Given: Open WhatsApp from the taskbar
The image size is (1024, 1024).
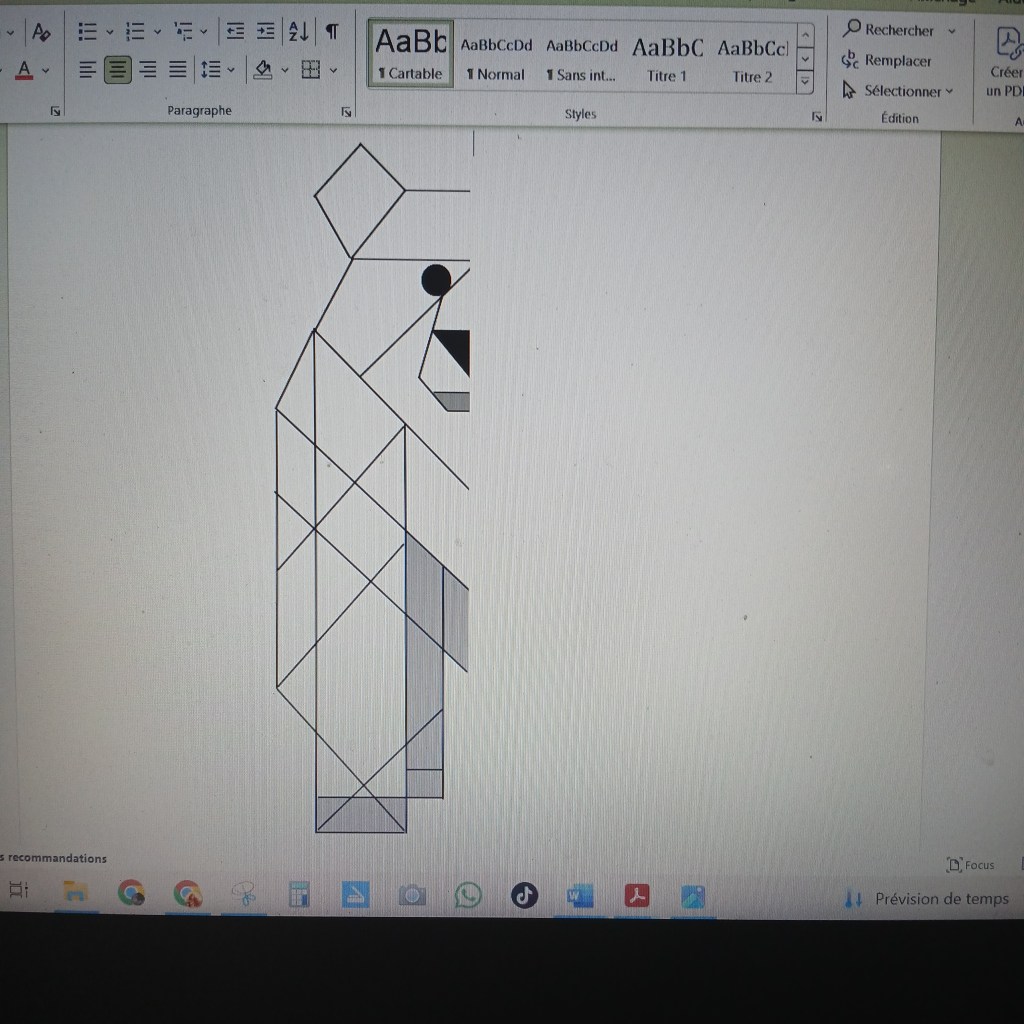Looking at the screenshot, I should 467,895.
